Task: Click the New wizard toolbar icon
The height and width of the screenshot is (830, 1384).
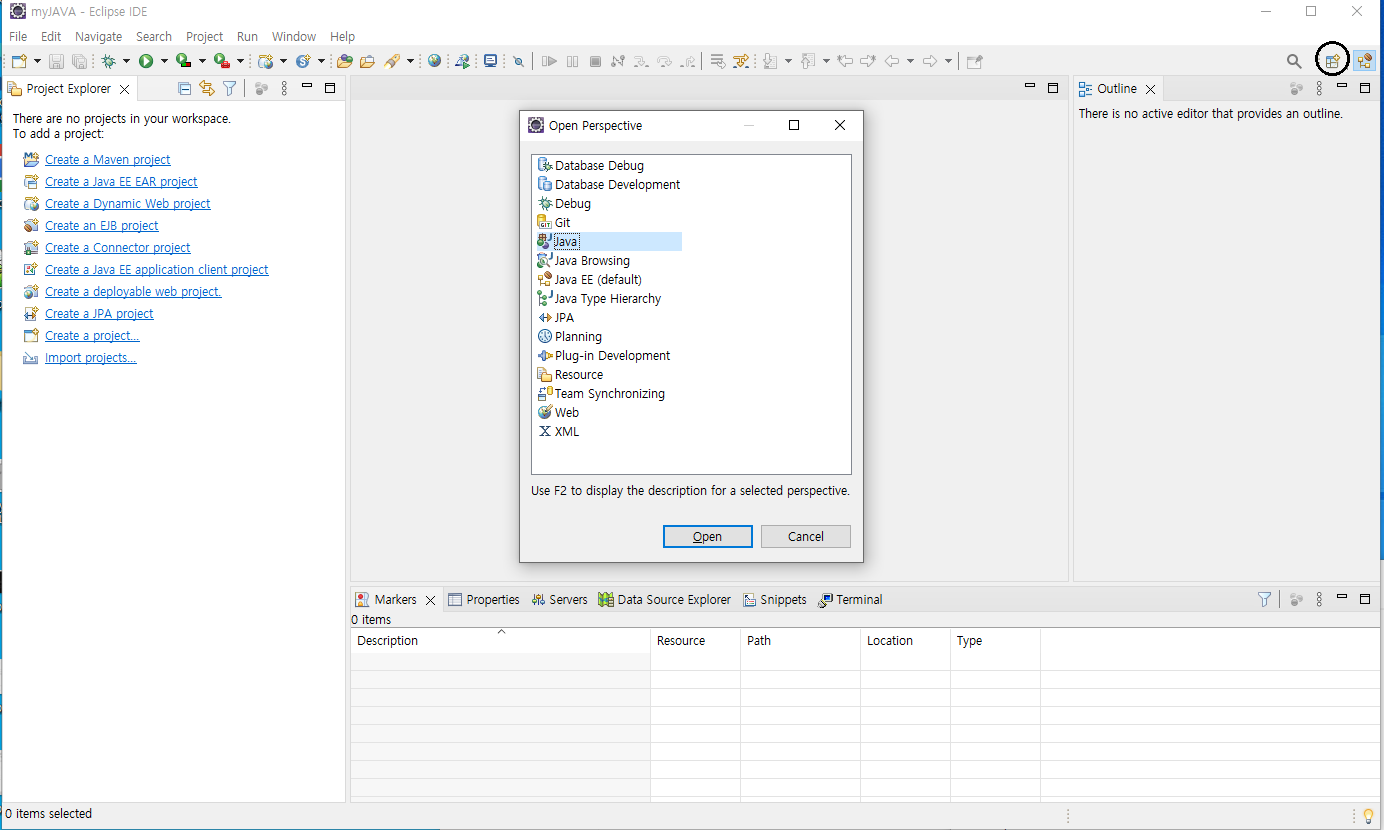Action: (19, 61)
